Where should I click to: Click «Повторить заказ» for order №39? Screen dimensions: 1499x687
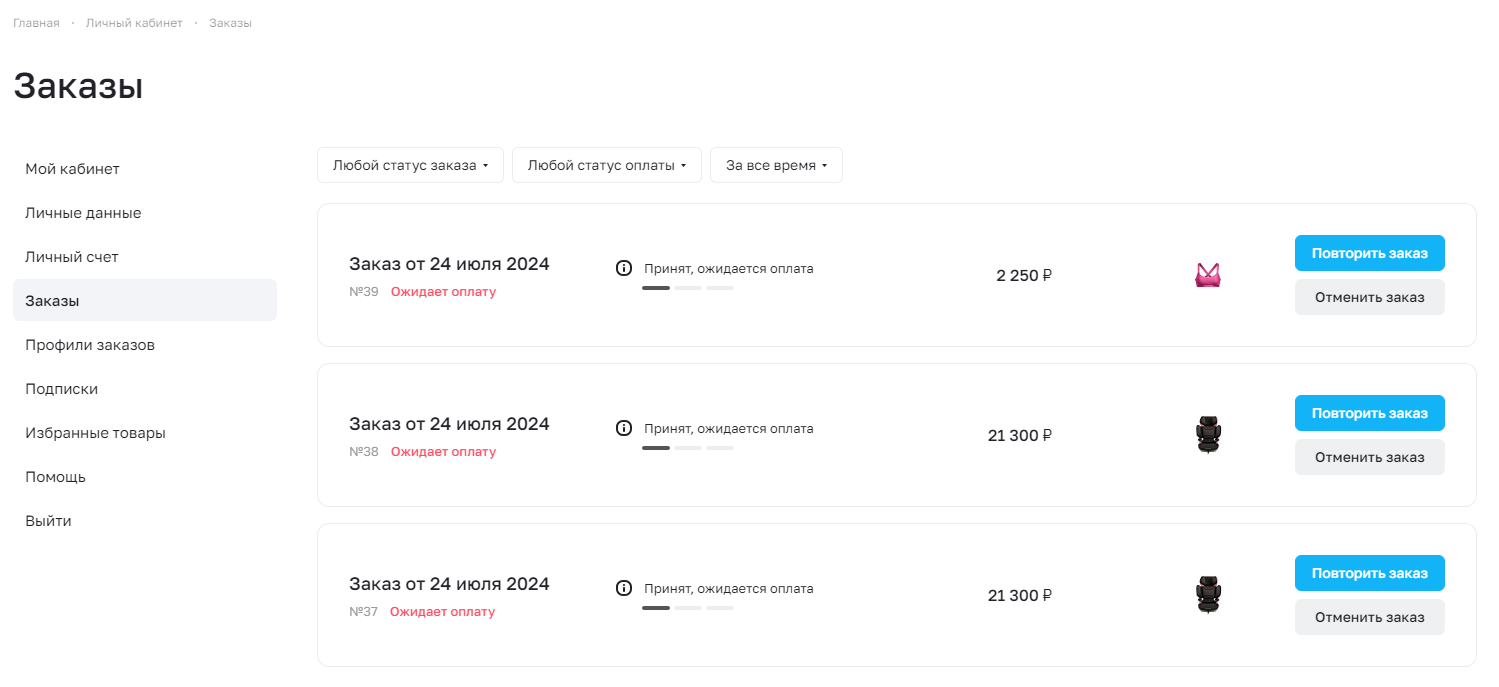(x=1370, y=253)
